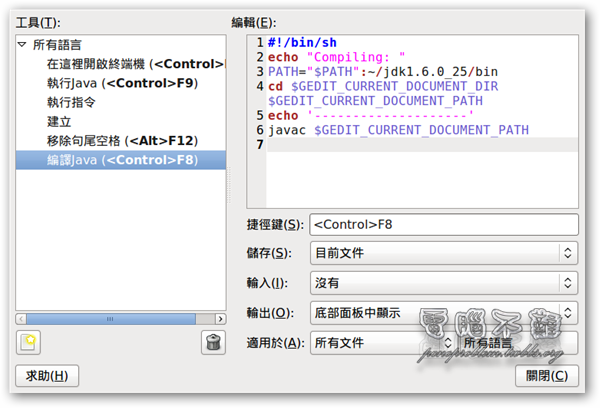Choose 執行指令 in the tools list
Viewport: 600px width, 408px height.
pyautogui.click(x=74, y=102)
